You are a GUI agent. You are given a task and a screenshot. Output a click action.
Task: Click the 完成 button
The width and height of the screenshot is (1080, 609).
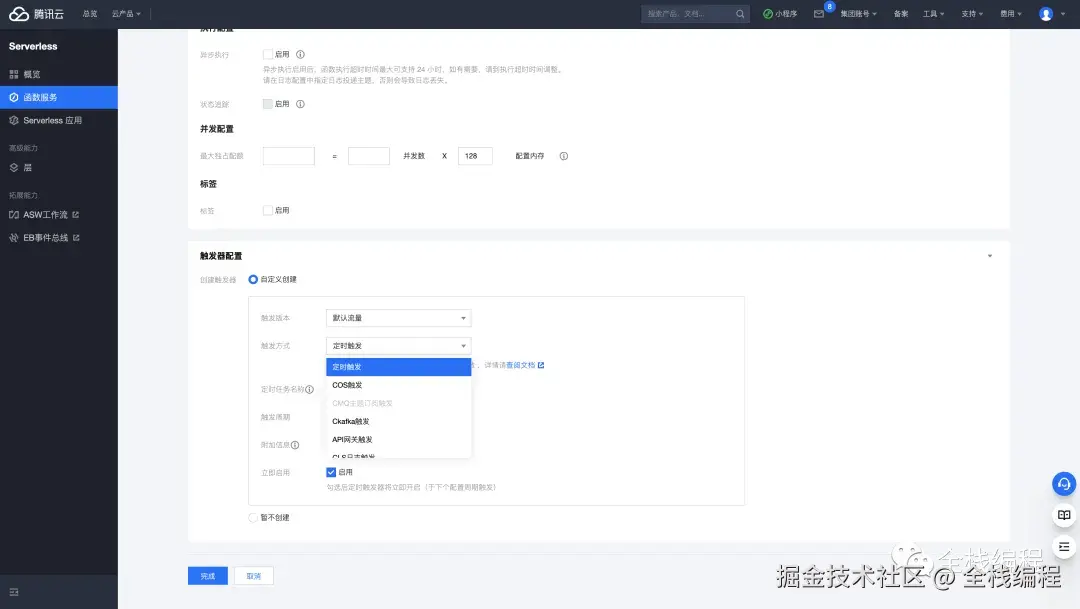pos(207,576)
